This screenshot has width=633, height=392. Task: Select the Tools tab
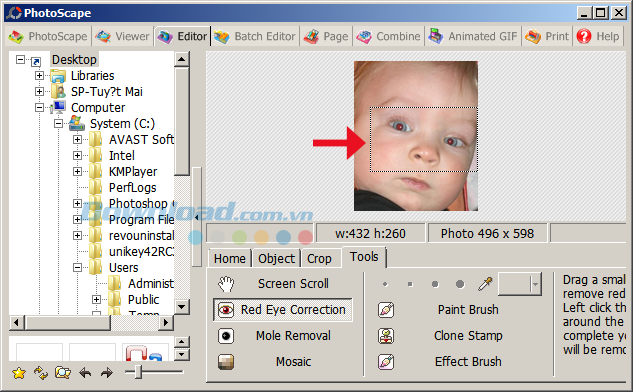364,257
